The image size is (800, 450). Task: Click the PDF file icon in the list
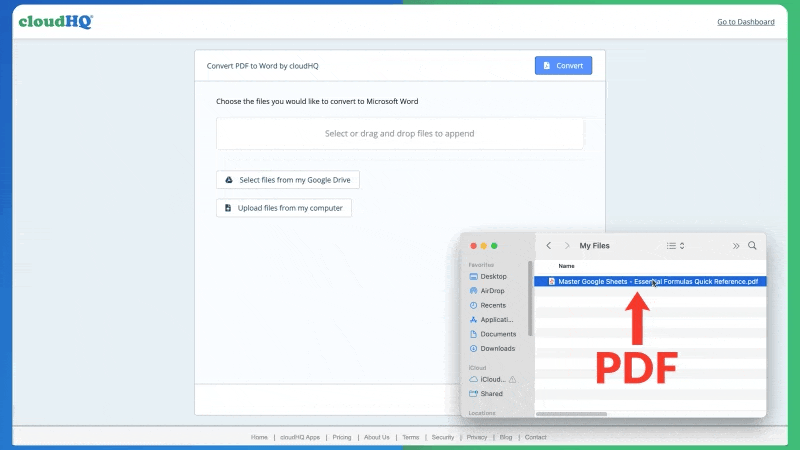pyautogui.click(x=552, y=281)
